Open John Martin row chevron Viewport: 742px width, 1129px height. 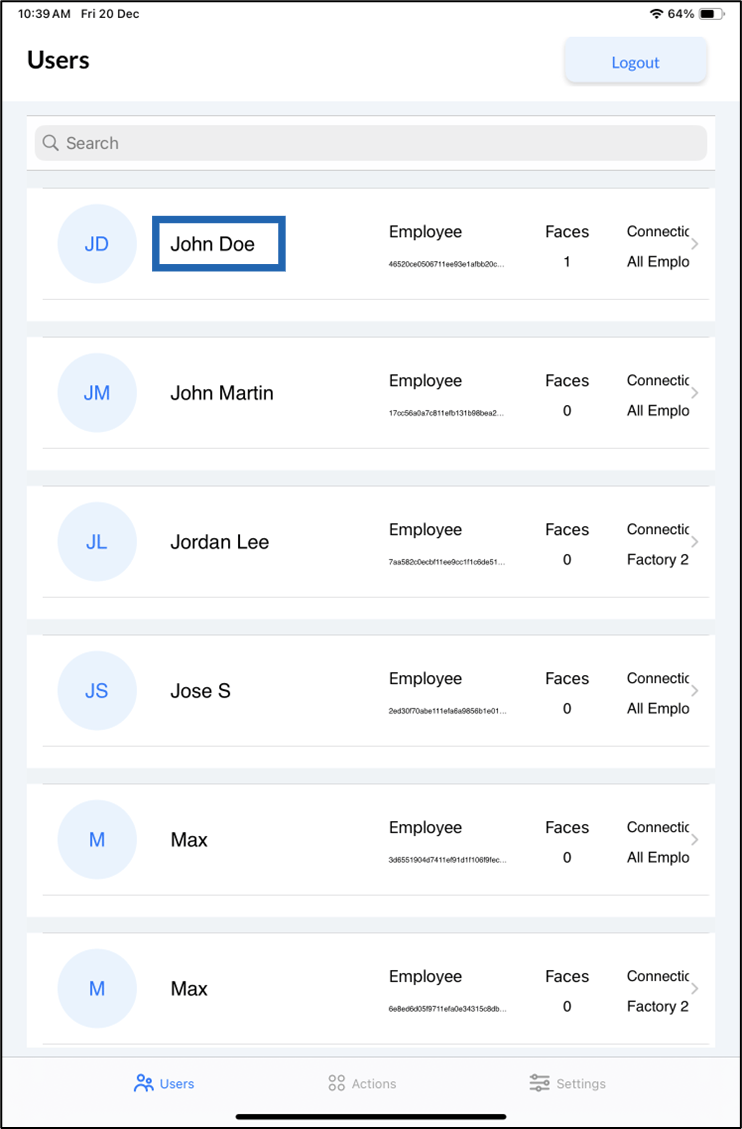click(x=695, y=393)
